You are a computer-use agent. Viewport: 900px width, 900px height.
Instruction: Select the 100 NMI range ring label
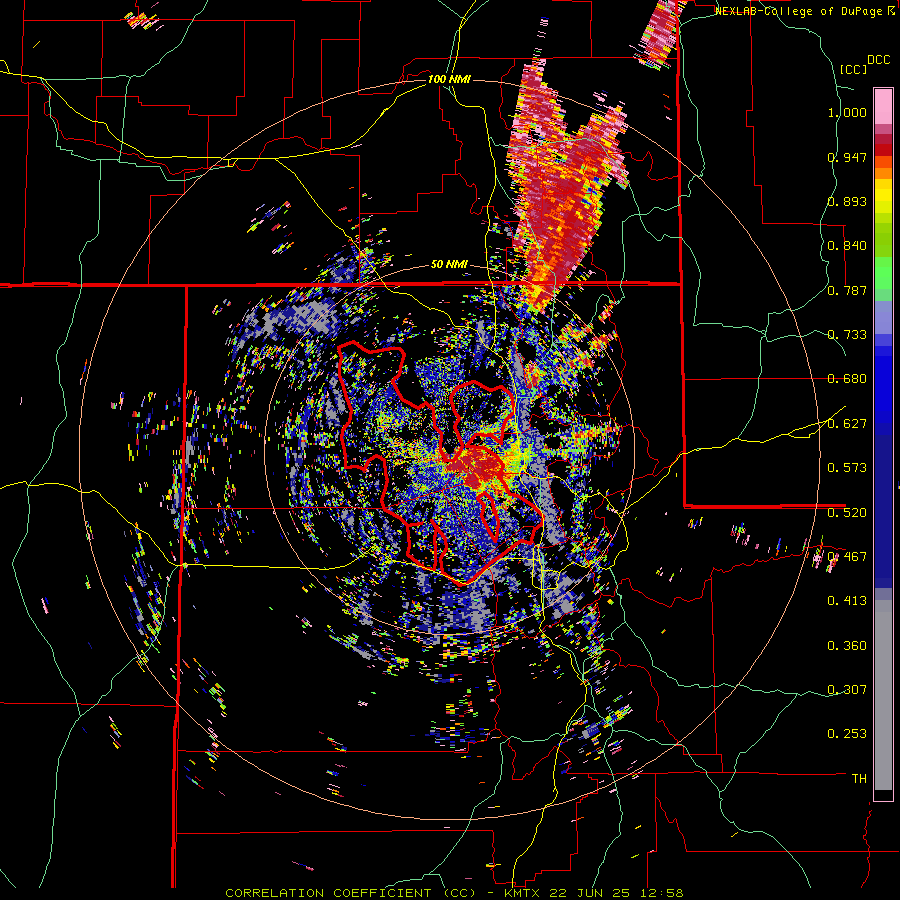click(449, 79)
